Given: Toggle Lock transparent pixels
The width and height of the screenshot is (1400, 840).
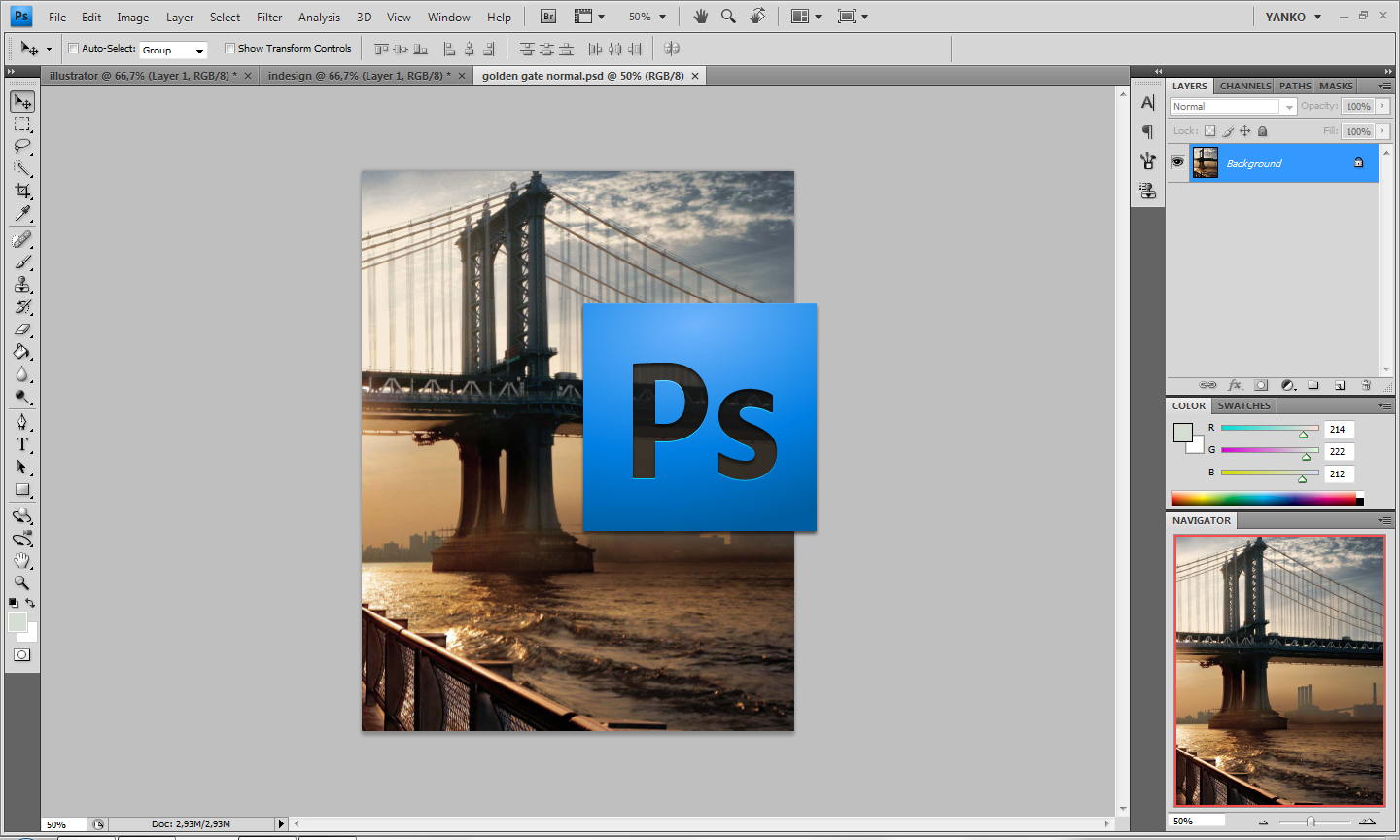Looking at the screenshot, I should coord(1209,131).
